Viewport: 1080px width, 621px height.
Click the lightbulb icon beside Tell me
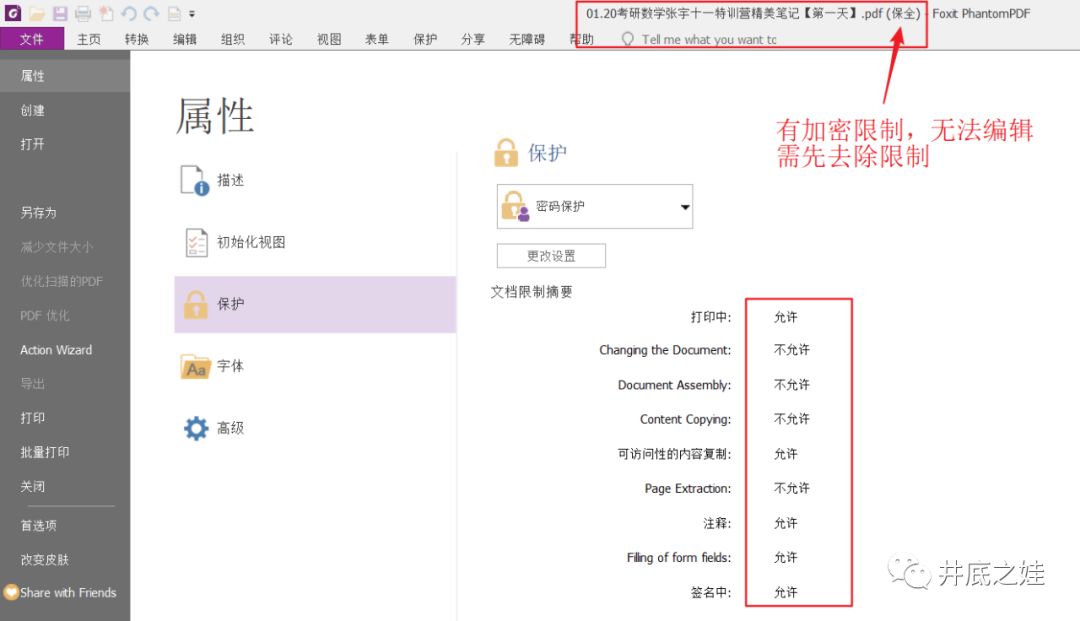tap(628, 39)
